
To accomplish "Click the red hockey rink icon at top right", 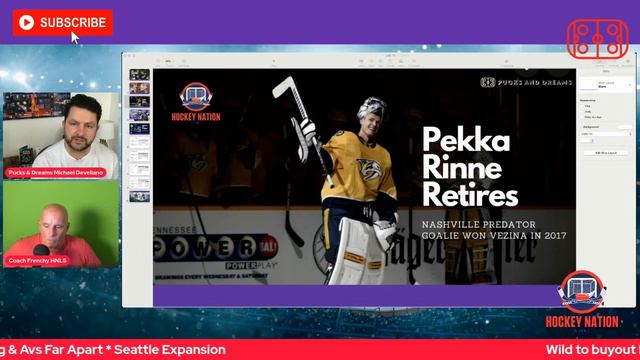I will (598, 39).
